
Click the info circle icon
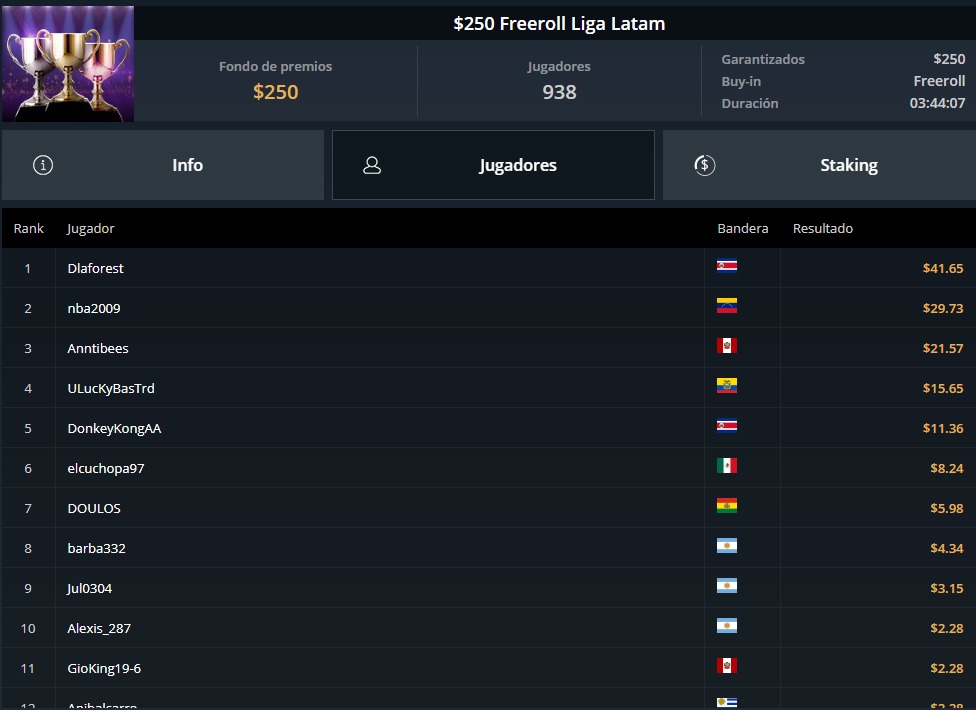pos(43,165)
